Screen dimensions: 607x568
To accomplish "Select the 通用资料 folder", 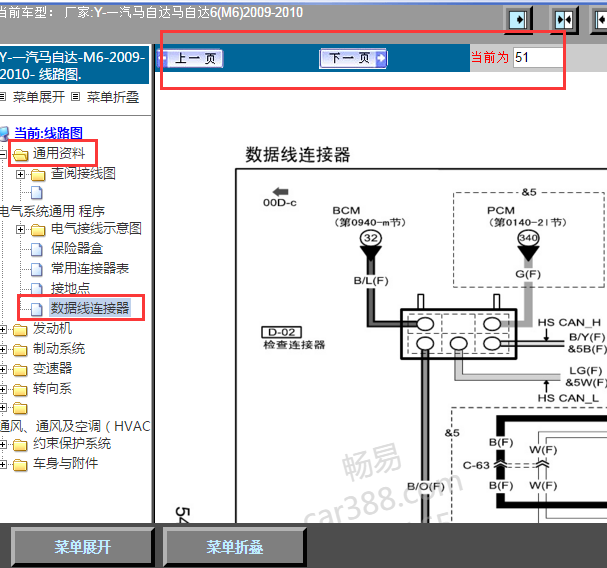I will (x=58, y=153).
